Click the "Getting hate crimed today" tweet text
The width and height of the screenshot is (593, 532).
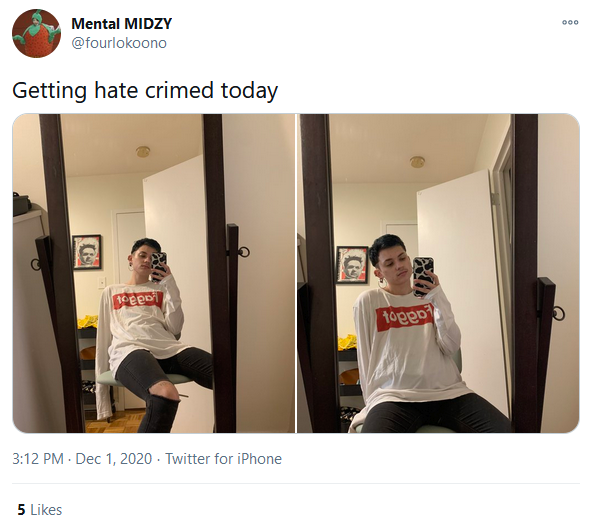[x=145, y=91]
